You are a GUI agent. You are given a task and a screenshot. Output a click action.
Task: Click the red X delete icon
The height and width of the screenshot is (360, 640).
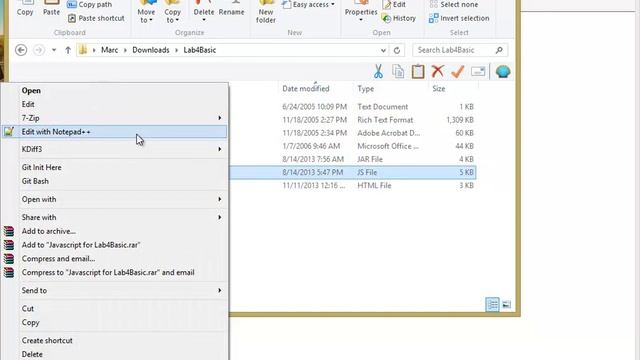pyautogui.click(x=438, y=71)
